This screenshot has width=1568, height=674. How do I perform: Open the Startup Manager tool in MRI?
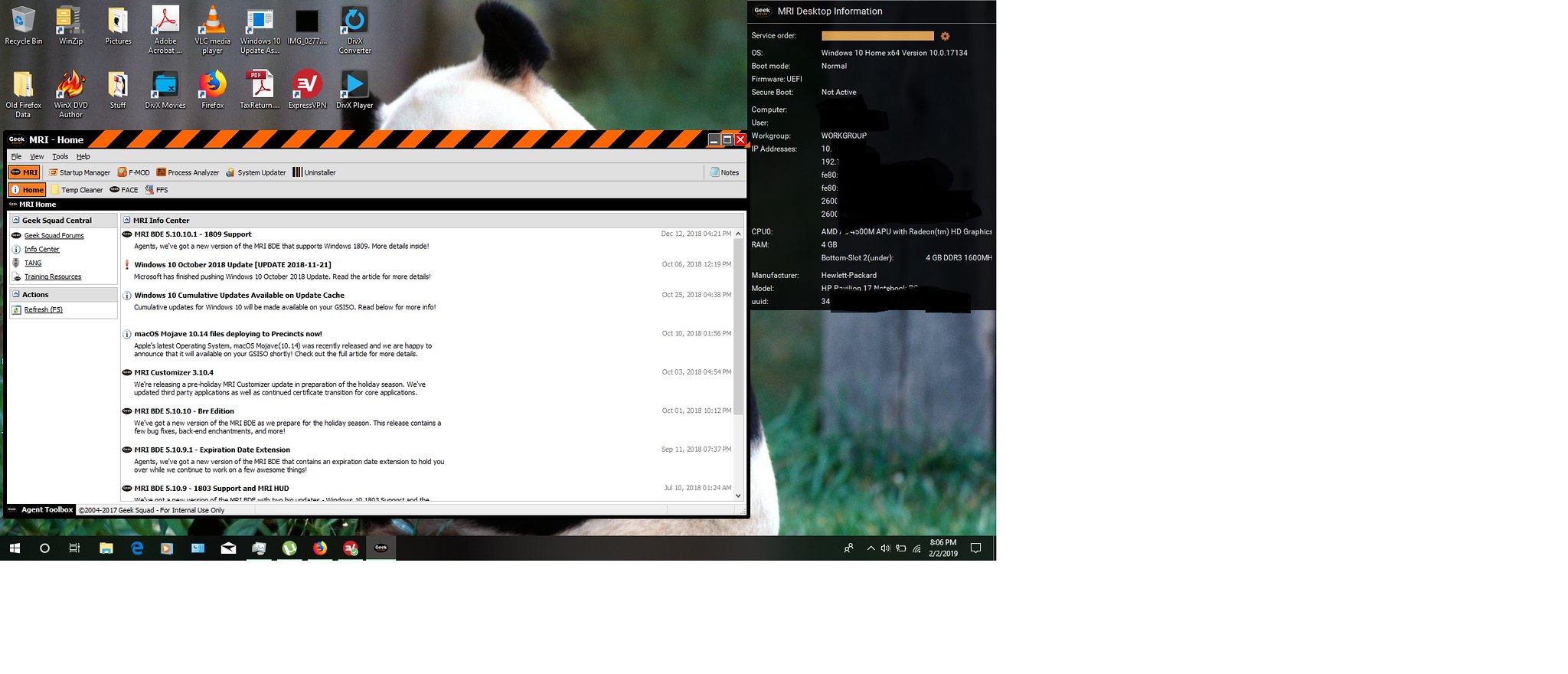pos(80,172)
